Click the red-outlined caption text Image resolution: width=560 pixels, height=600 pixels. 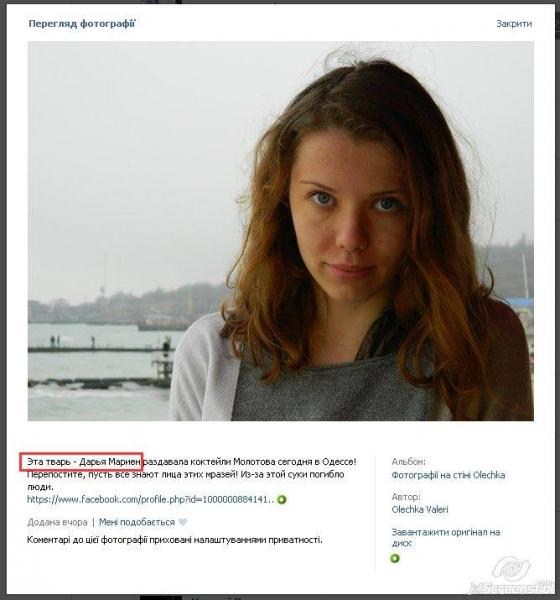coord(82,462)
